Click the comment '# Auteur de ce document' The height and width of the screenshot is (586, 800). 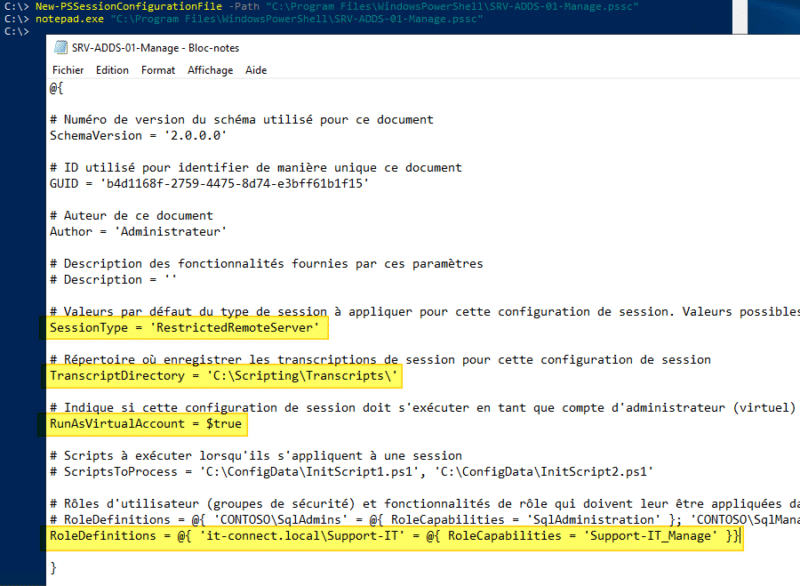click(x=131, y=216)
